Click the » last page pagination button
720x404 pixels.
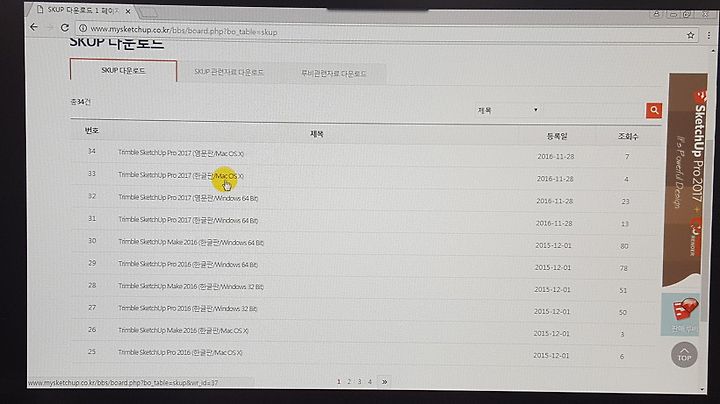click(x=384, y=382)
